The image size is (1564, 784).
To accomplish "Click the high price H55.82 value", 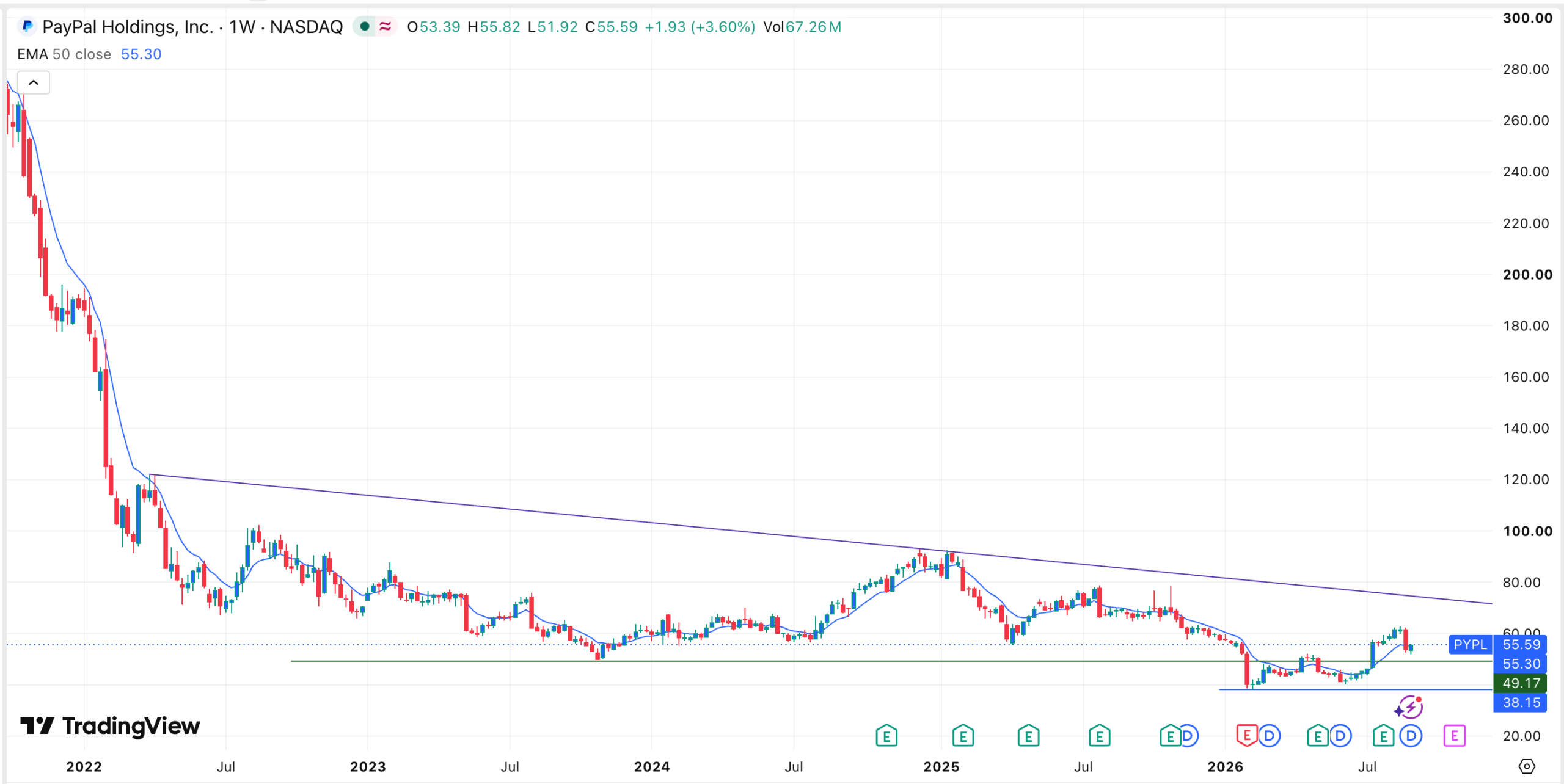I will click(494, 27).
